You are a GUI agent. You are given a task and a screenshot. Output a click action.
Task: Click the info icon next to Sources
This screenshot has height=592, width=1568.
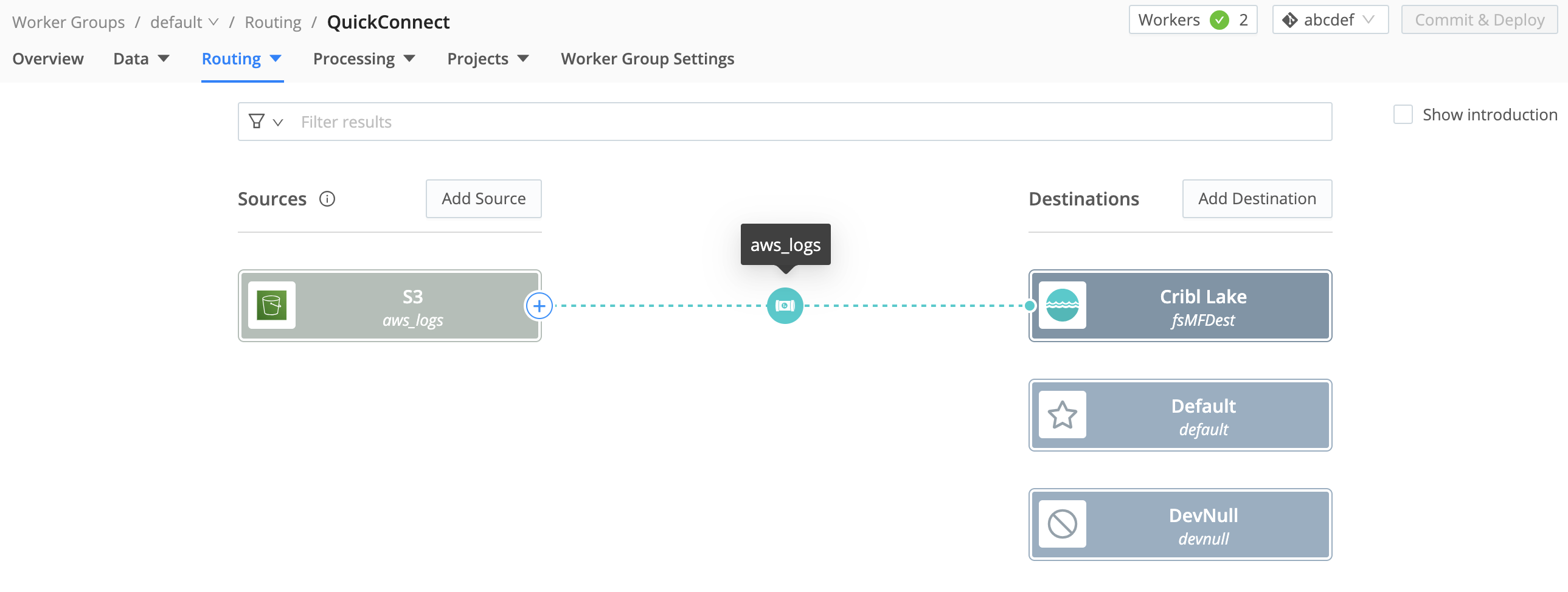point(327,199)
